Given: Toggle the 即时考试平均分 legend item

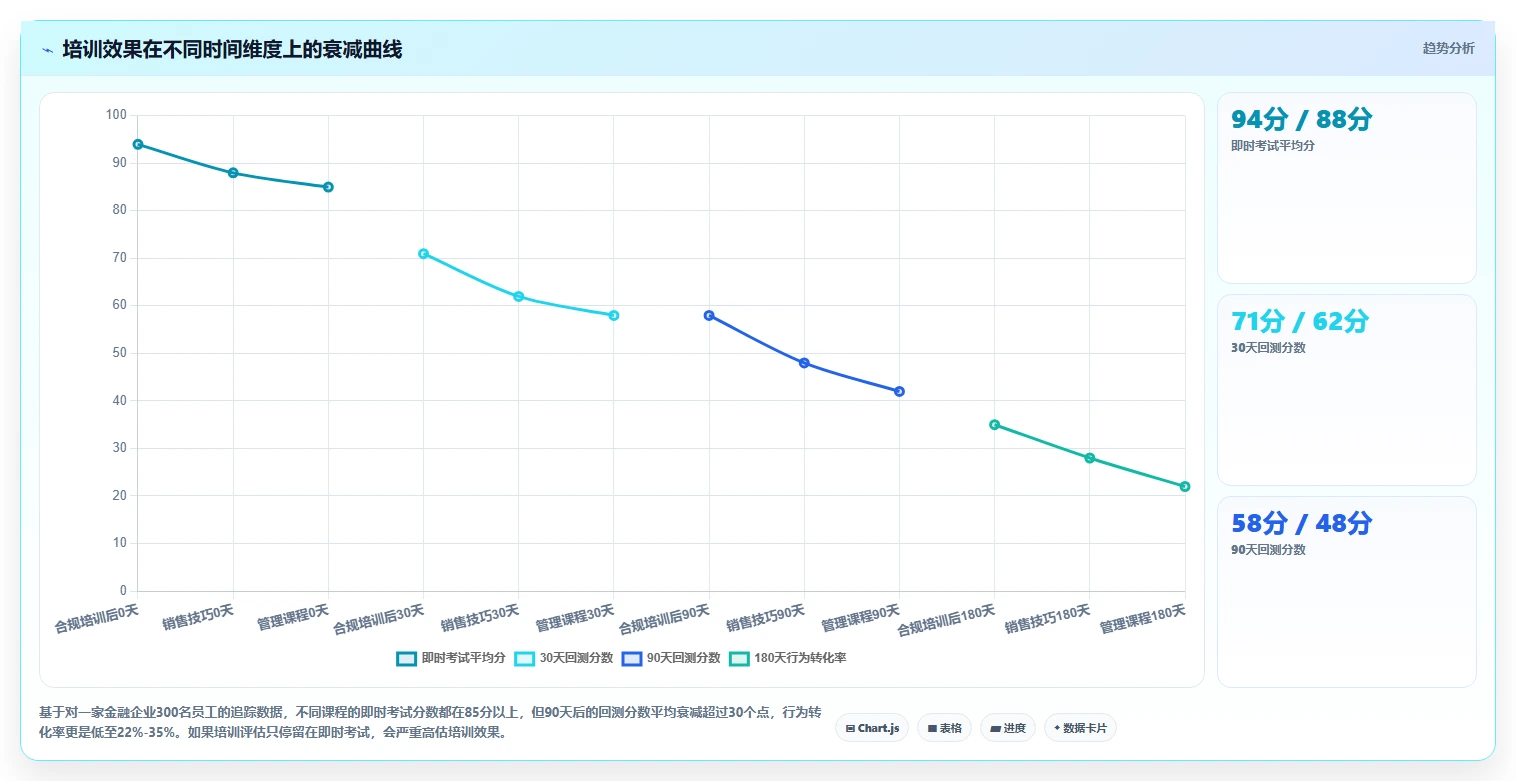Looking at the screenshot, I should click(451, 658).
